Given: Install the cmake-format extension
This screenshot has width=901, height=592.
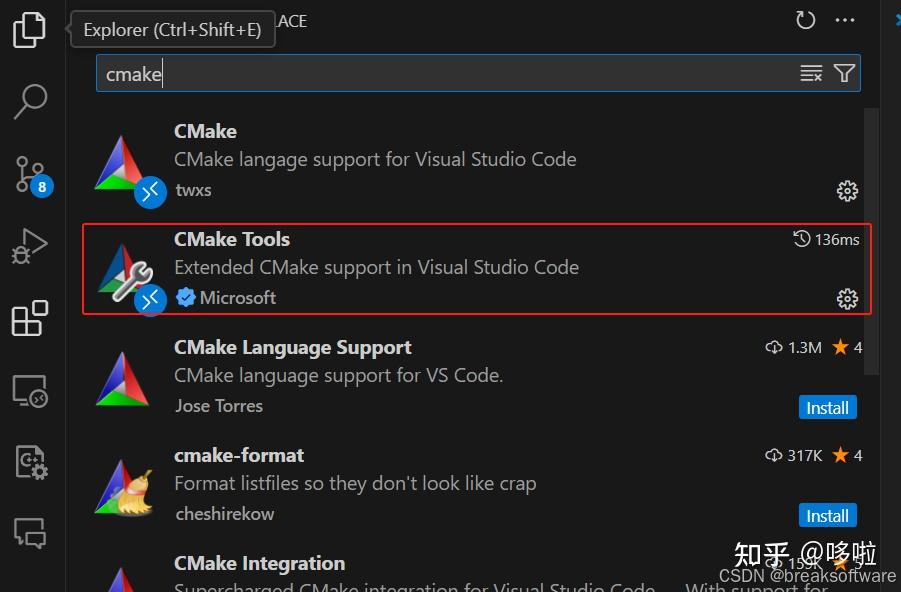Looking at the screenshot, I should click(827, 515).
